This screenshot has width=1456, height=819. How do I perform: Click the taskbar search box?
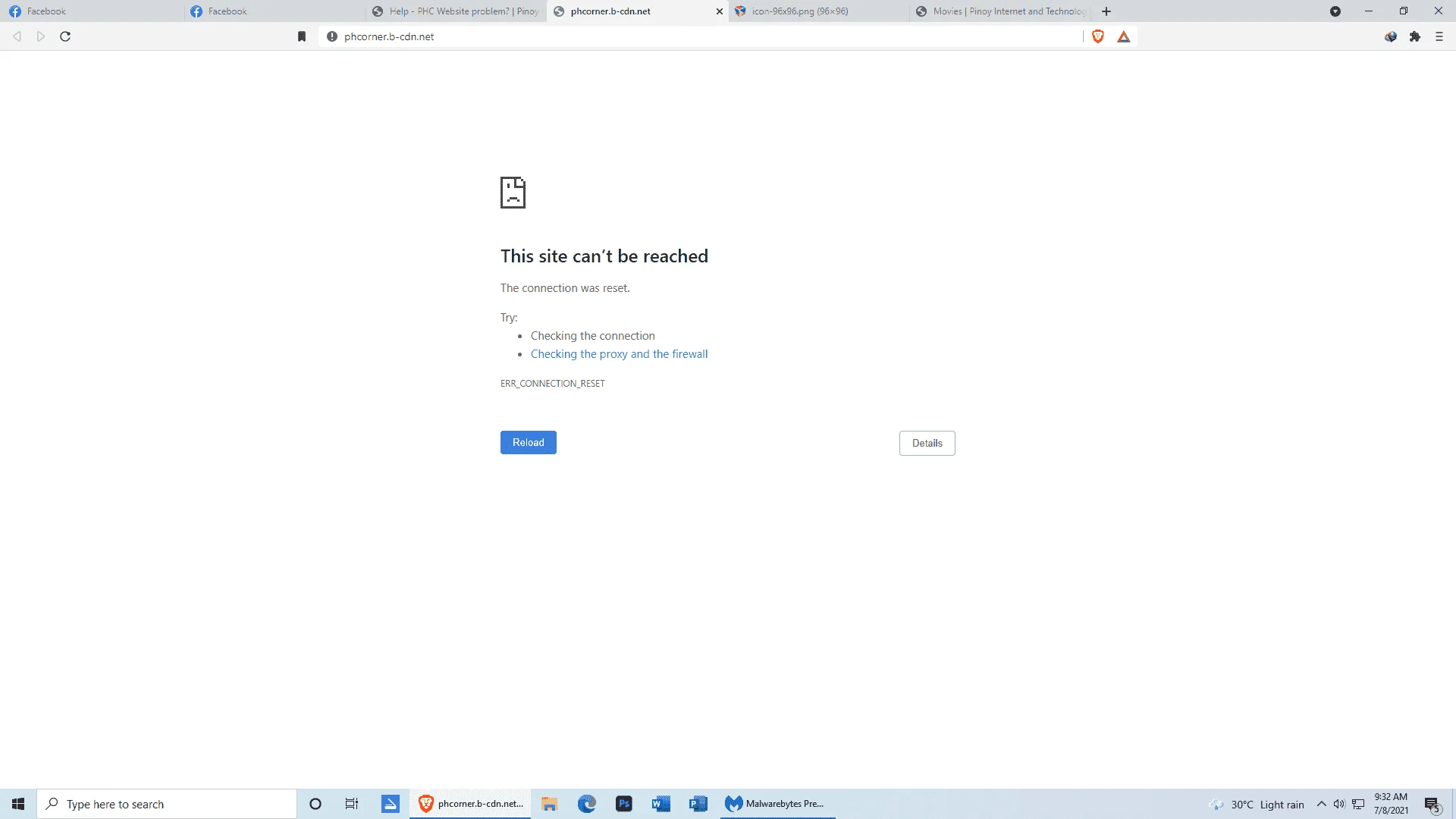tap(167, 804)
